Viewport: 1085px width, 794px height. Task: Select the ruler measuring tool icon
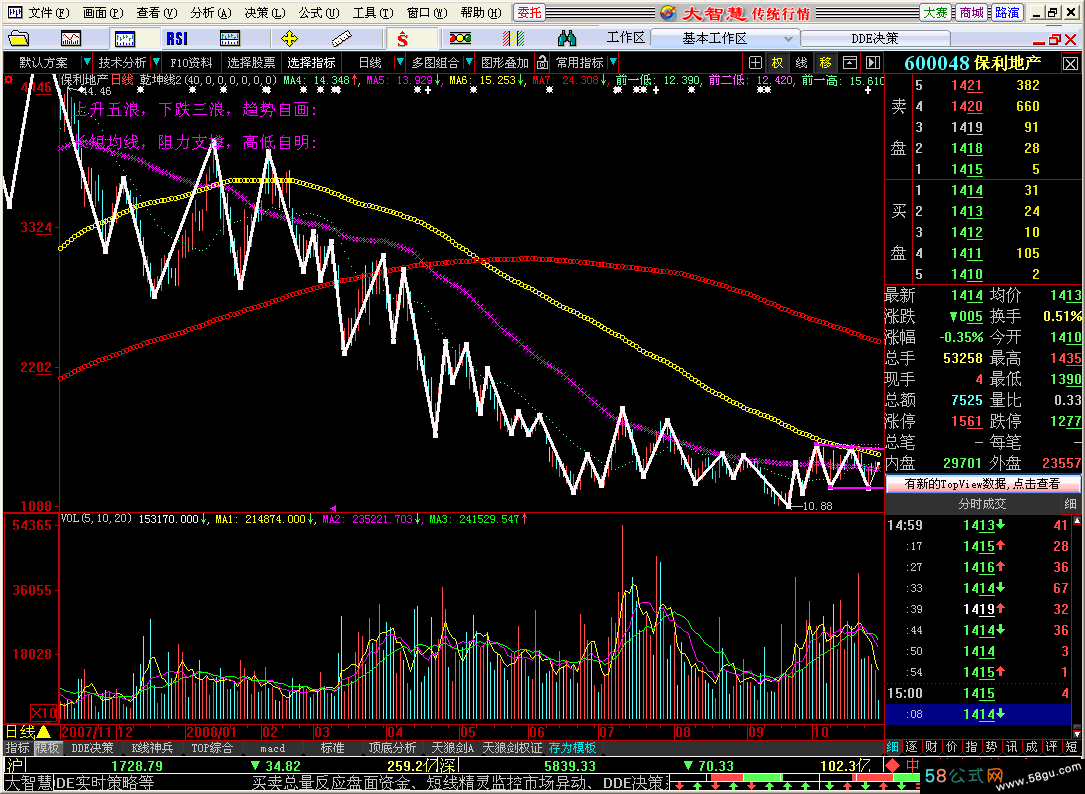341,38
